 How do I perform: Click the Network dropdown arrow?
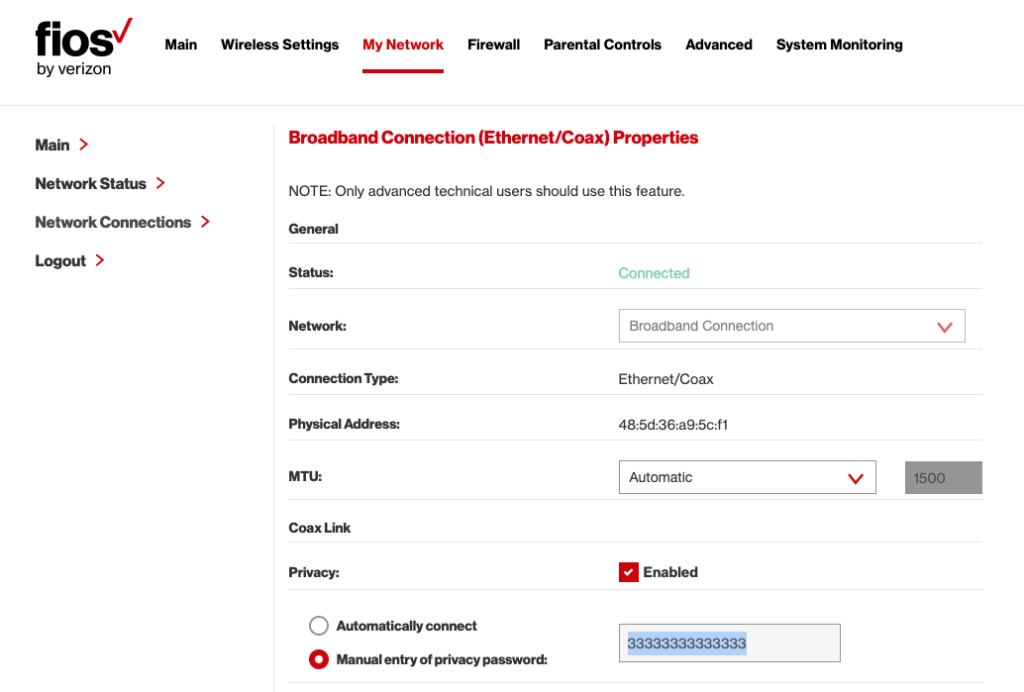(x=944, y=325)
